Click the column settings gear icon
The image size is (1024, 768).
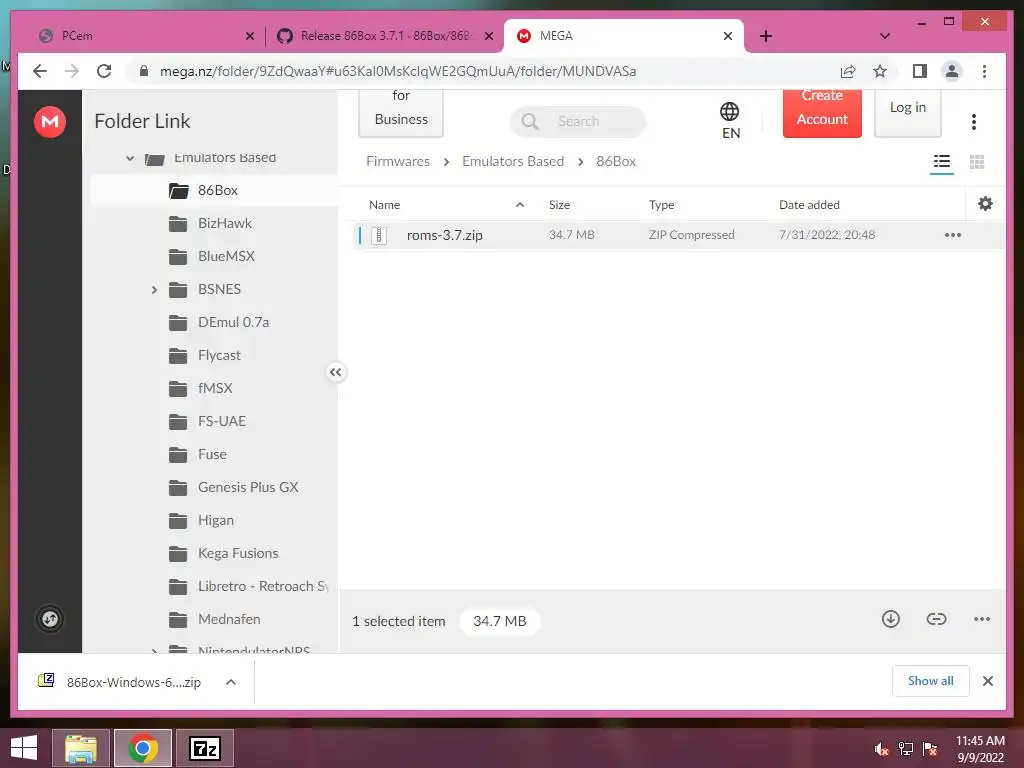click(985, 204)
